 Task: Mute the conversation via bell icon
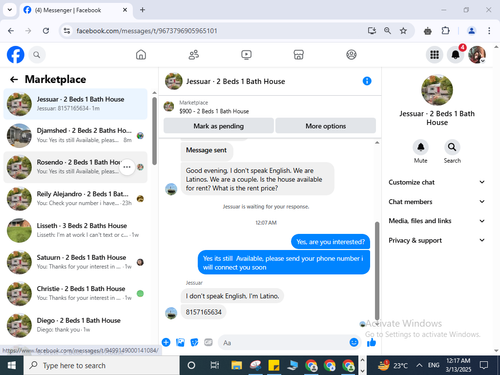click(x=421, y=147)
